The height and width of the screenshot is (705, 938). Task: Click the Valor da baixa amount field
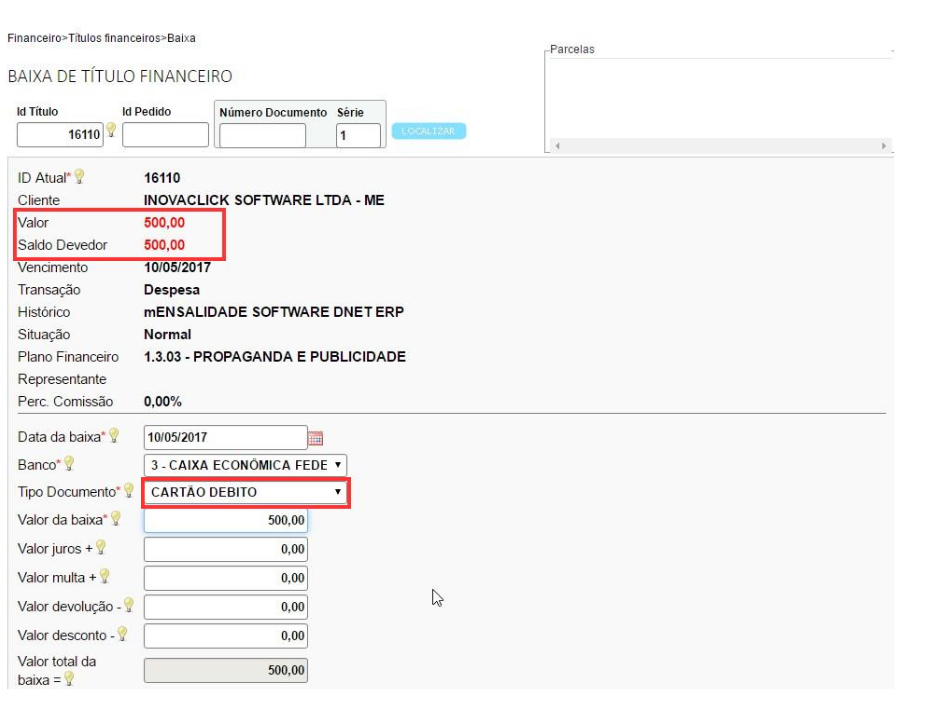[226, 520]
